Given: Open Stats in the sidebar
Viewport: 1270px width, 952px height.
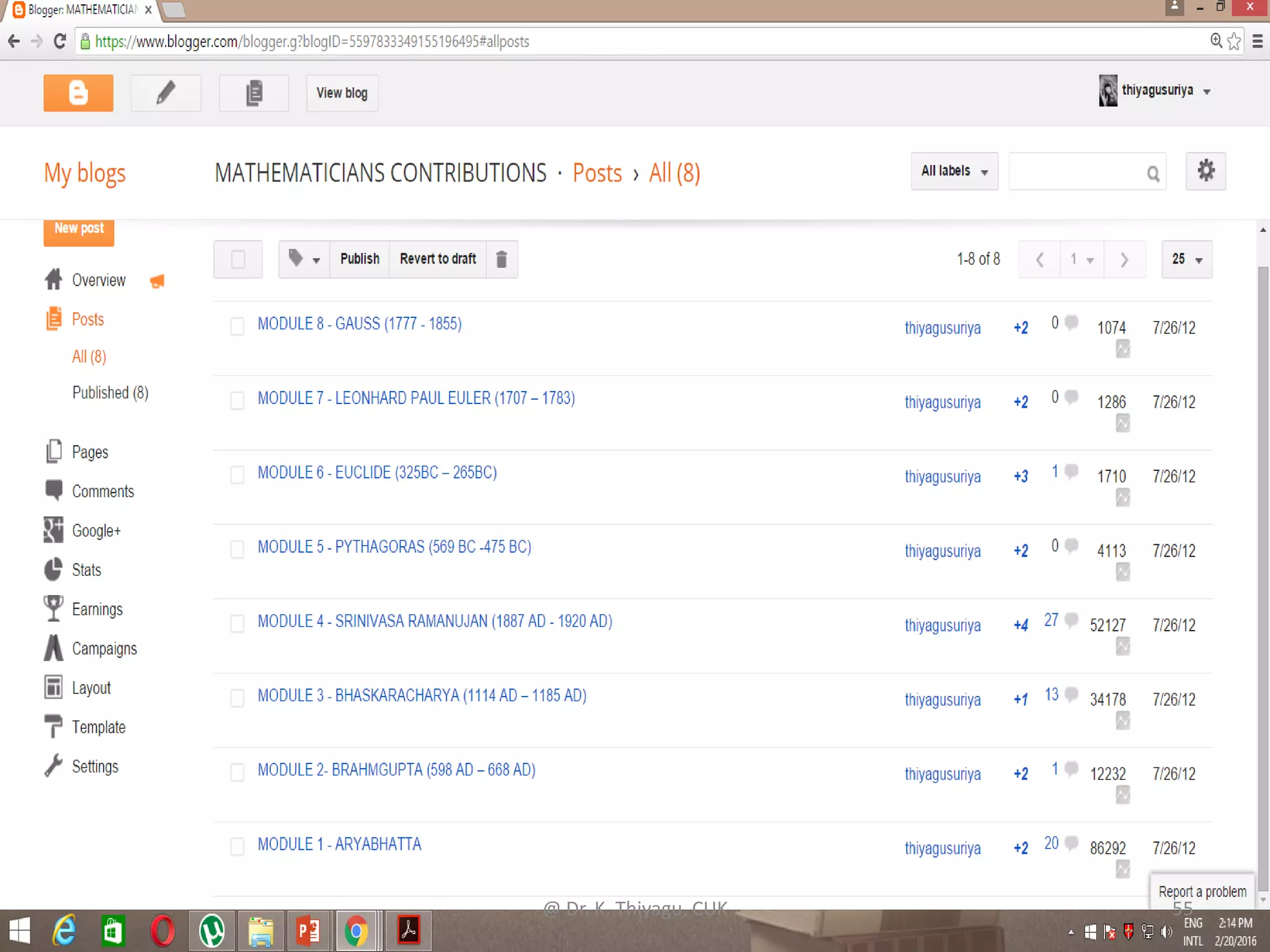Looking at the screenshot, I should (x=86, y=570).
